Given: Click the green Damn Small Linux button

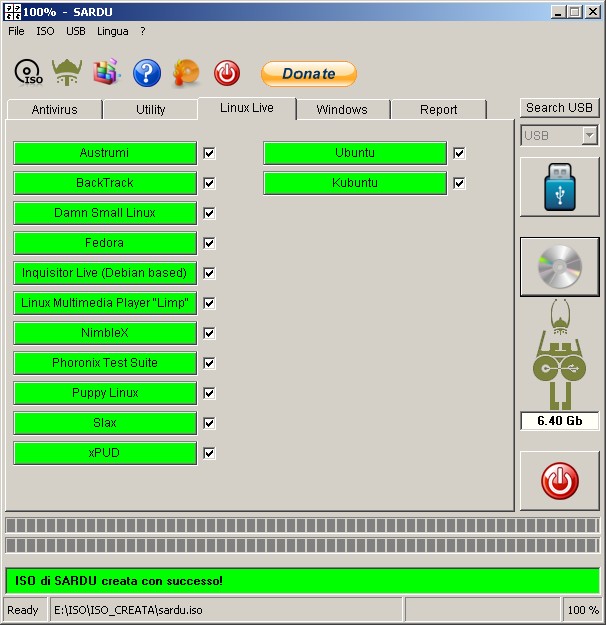Looking at the screenshot, I should click(105, 213).
